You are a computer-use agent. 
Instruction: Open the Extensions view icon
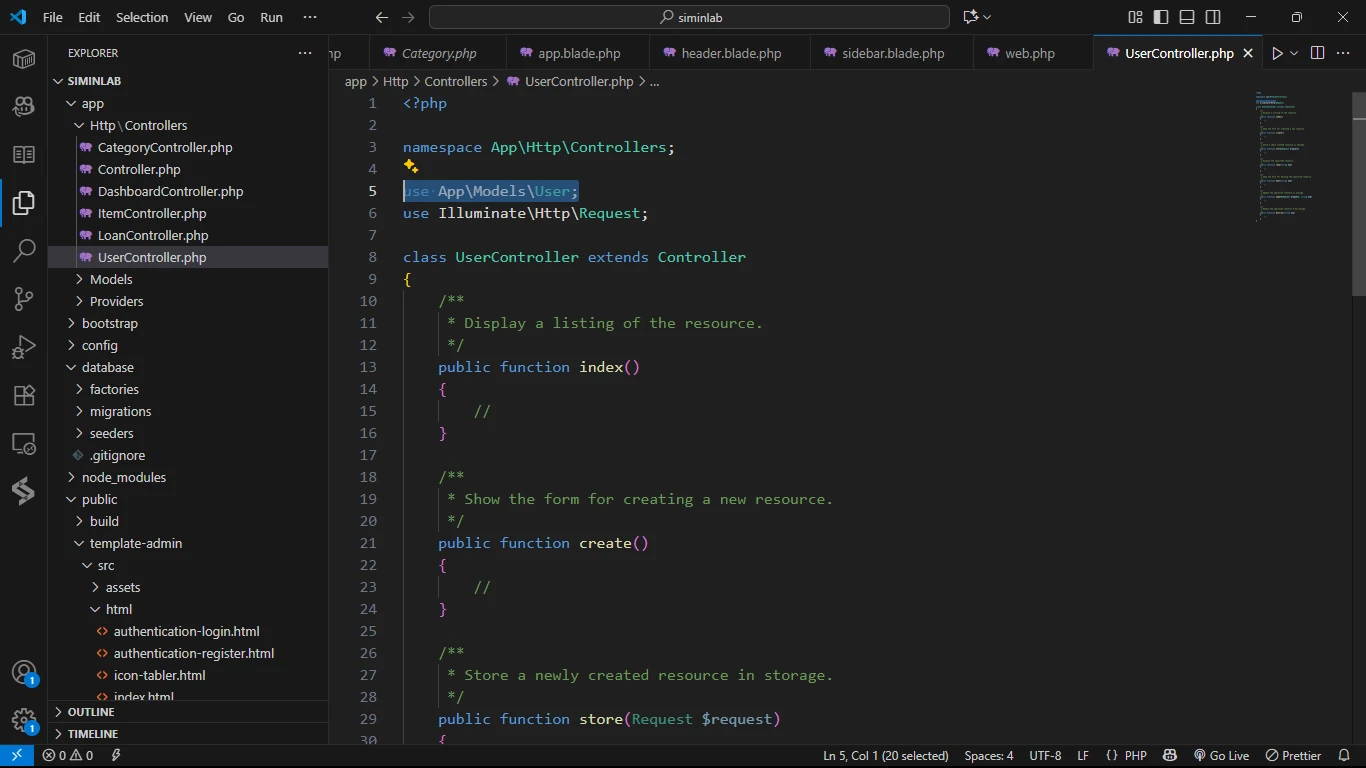coord(24,395)
